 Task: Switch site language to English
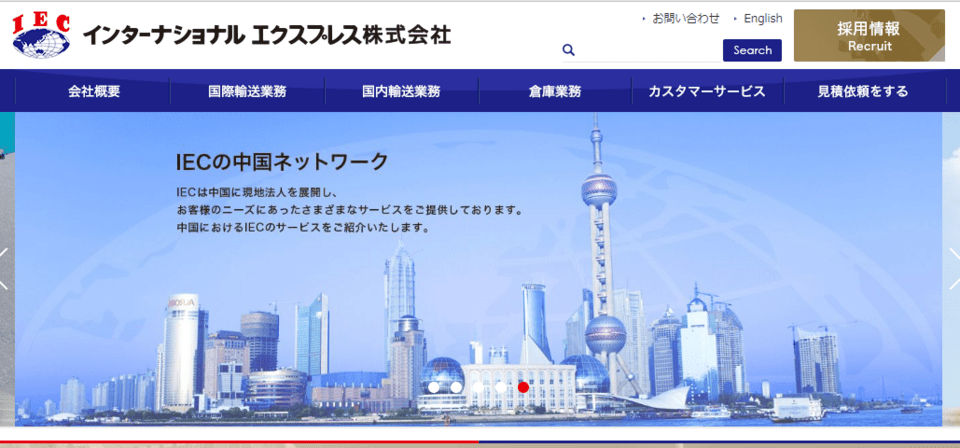(763, 18)
